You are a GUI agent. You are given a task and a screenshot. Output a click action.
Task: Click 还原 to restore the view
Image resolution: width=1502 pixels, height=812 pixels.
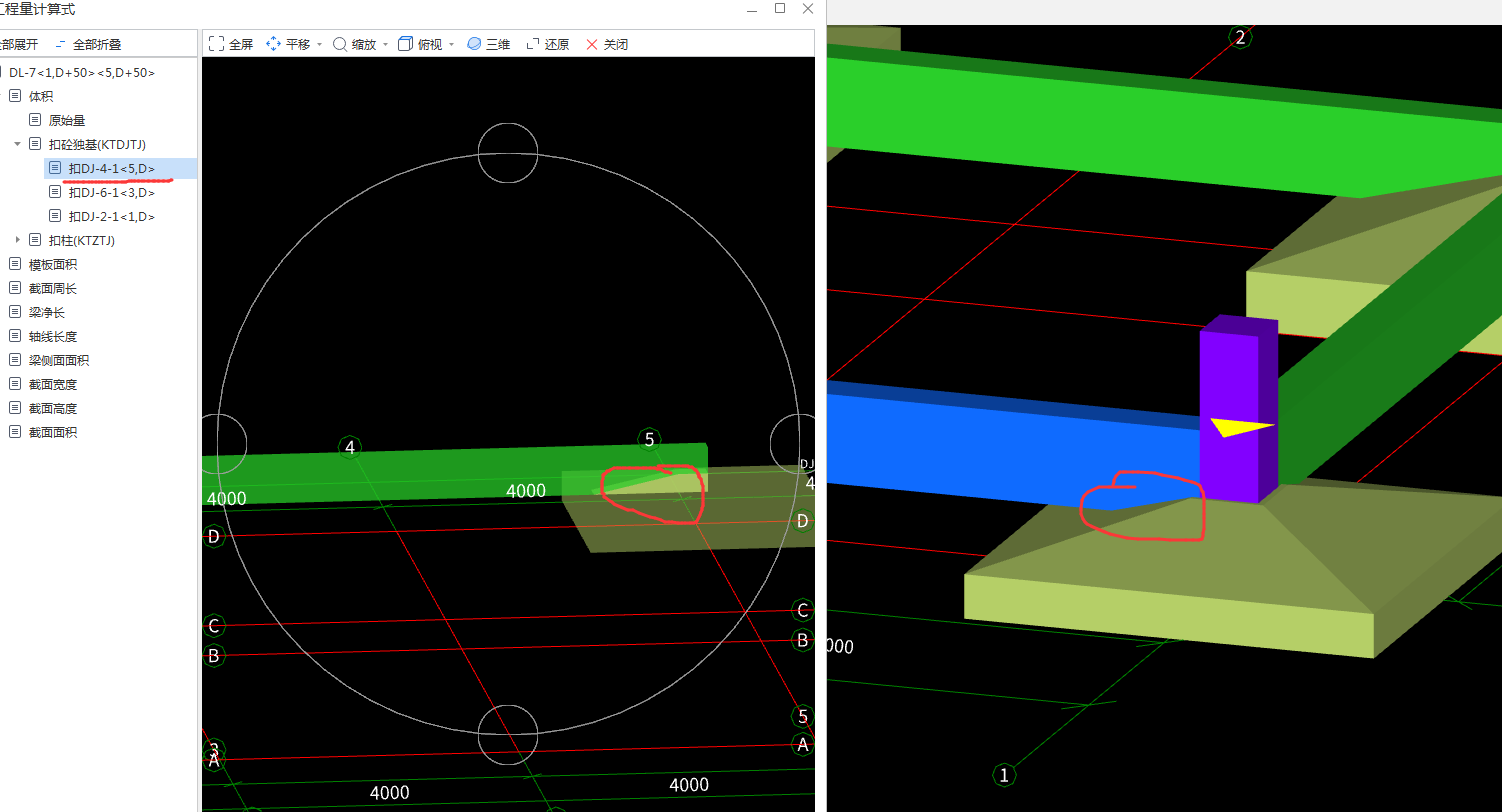coord(547,45)
